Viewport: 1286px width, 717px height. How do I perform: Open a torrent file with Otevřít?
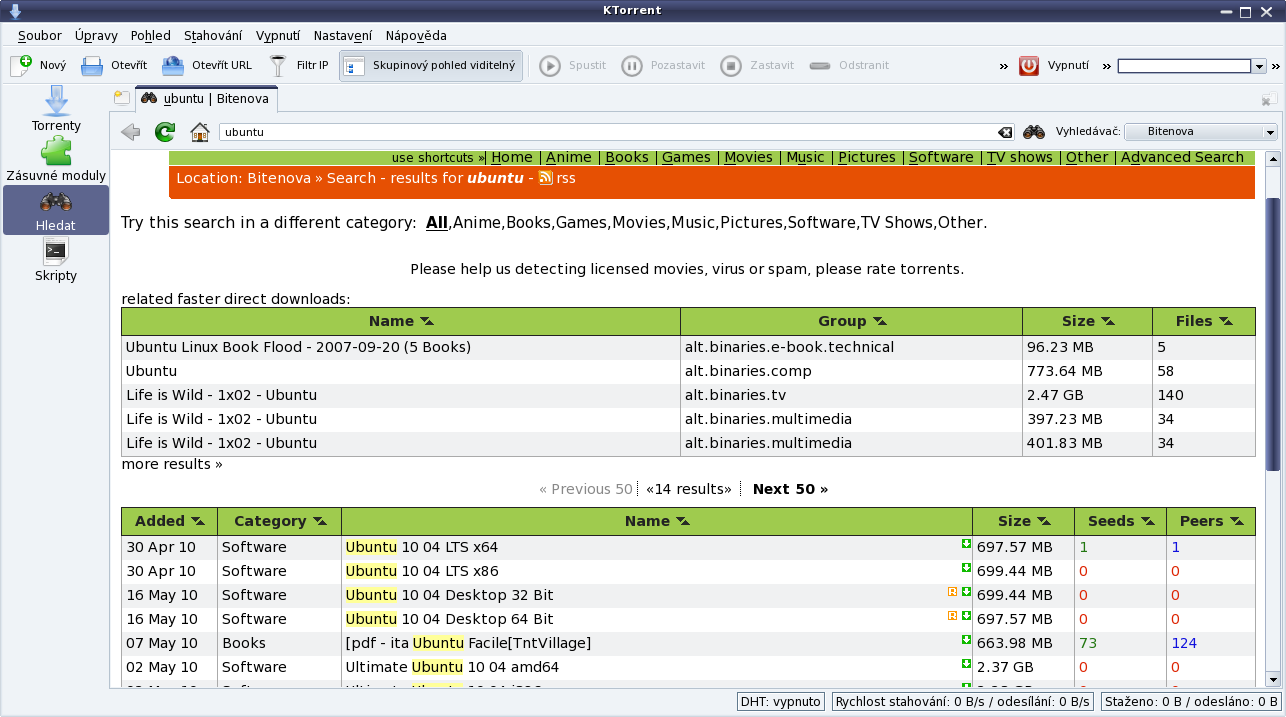tap(113, 66)
